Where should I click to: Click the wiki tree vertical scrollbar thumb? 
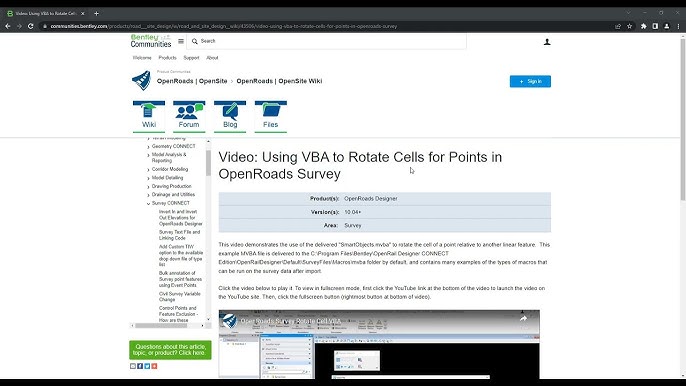[208, 162]
